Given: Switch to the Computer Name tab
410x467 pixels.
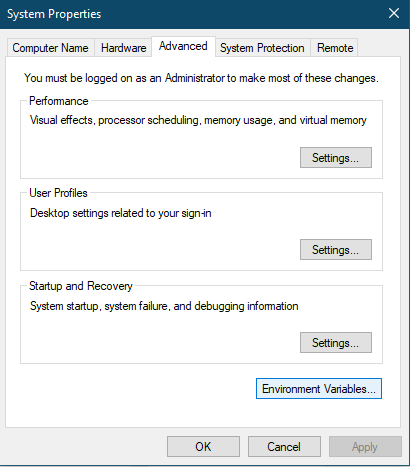Looking at the screenshot, I should click(x=50, y=48).
